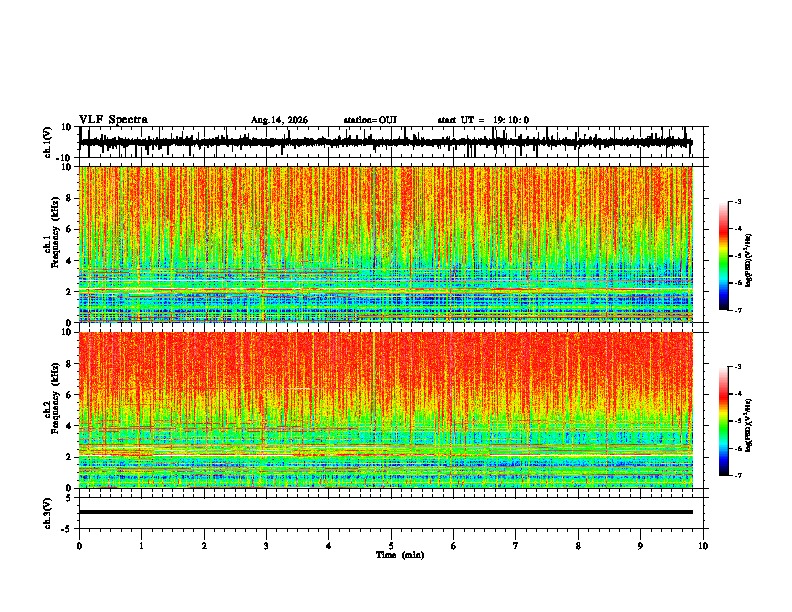792x612 pixels.
Task: Click the "station=OUI" header label
Action: 370,120
